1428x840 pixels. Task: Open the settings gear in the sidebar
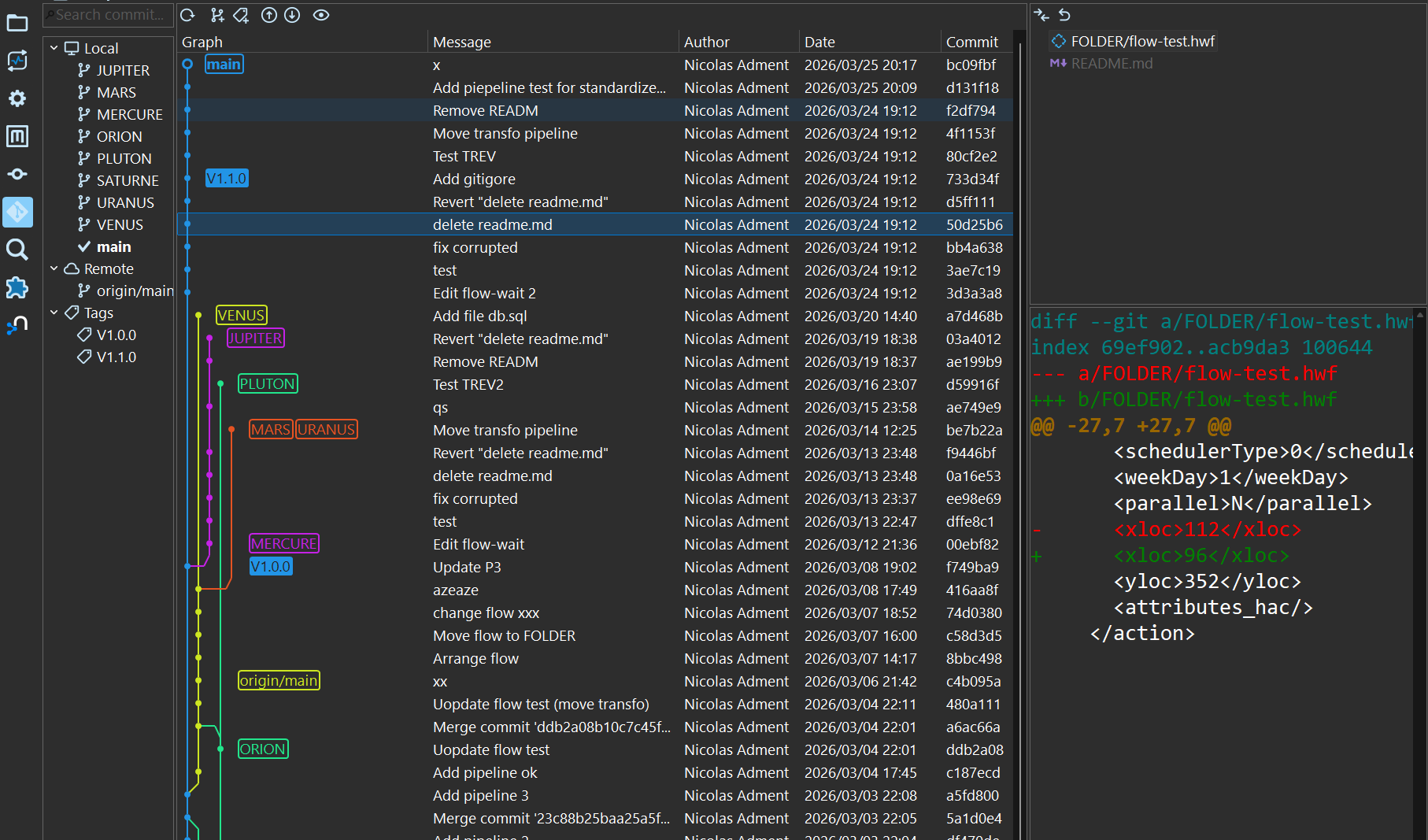[x=17, y=98]
